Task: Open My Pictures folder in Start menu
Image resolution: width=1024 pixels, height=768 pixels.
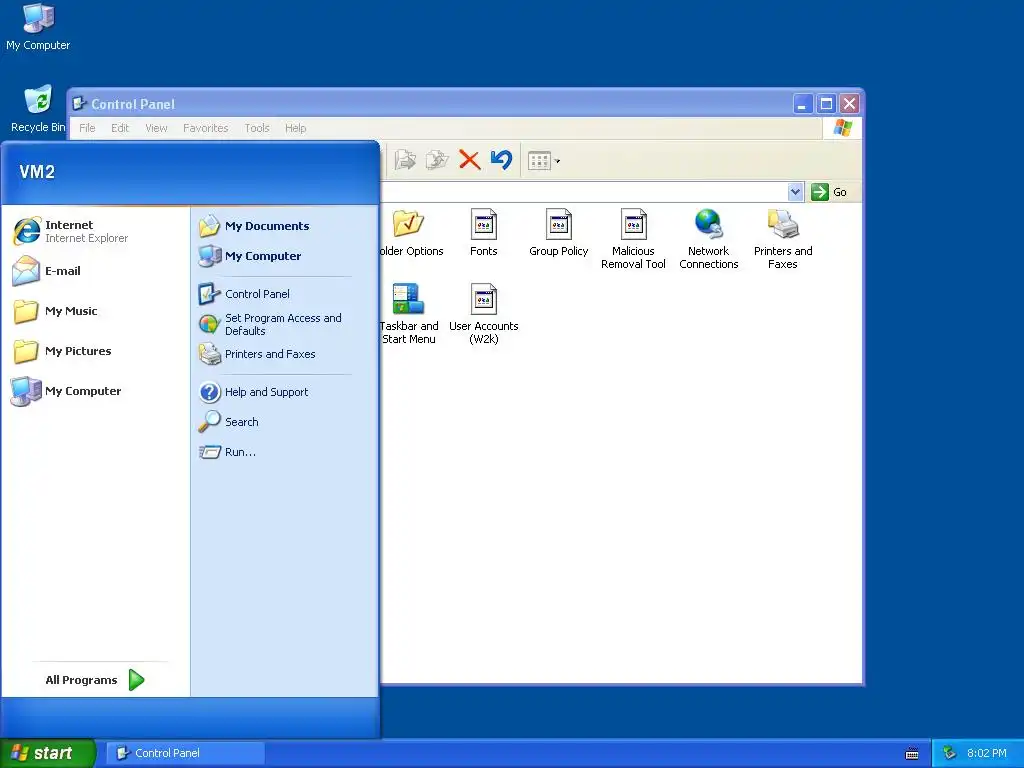Action: click(63, 351)
